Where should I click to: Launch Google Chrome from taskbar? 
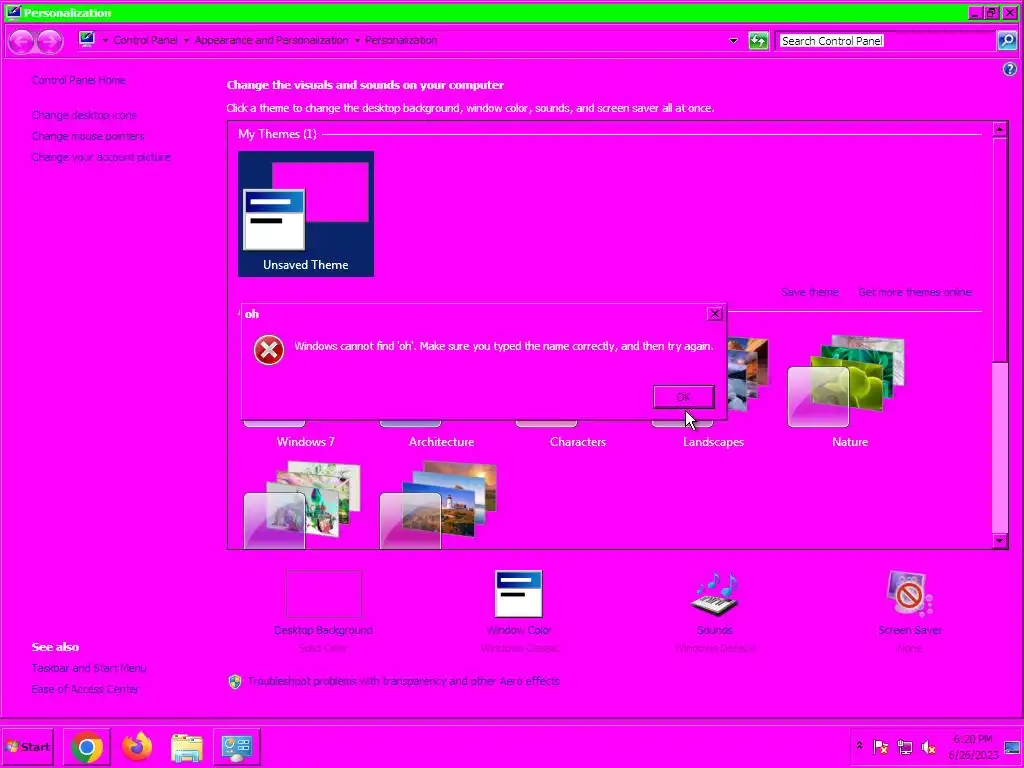[x=87, y=746]
